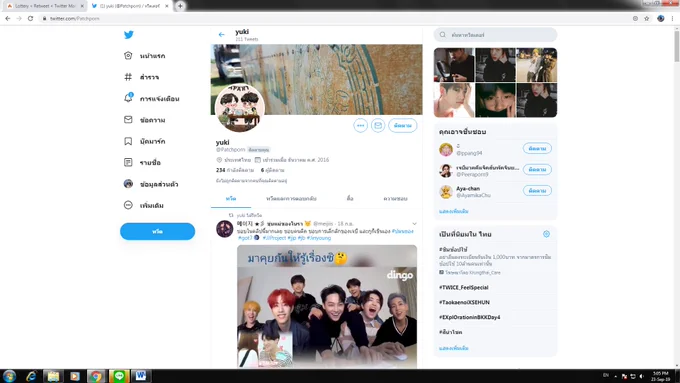Launch Internet Explorer from the taskbar

click(x=31, y=376)
